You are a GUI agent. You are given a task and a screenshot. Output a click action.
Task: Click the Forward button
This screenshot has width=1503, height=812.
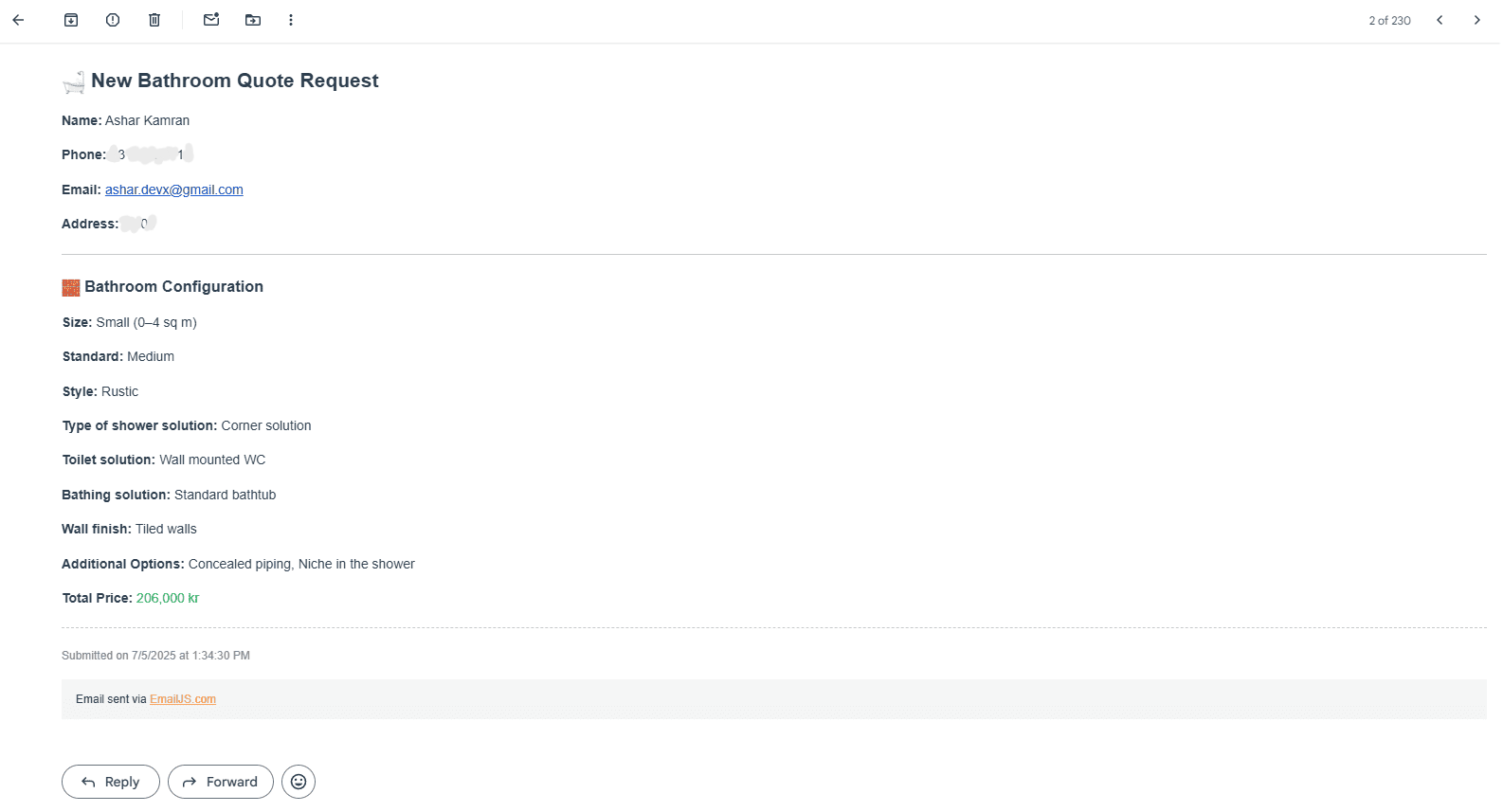point(221,782)
